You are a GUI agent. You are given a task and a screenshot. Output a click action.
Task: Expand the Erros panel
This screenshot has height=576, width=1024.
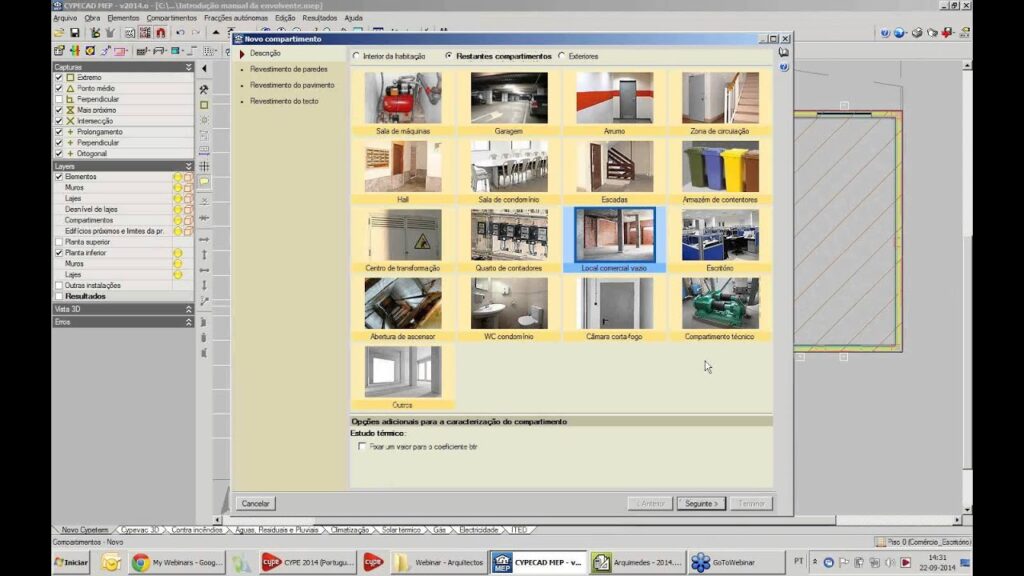[188, 322]
